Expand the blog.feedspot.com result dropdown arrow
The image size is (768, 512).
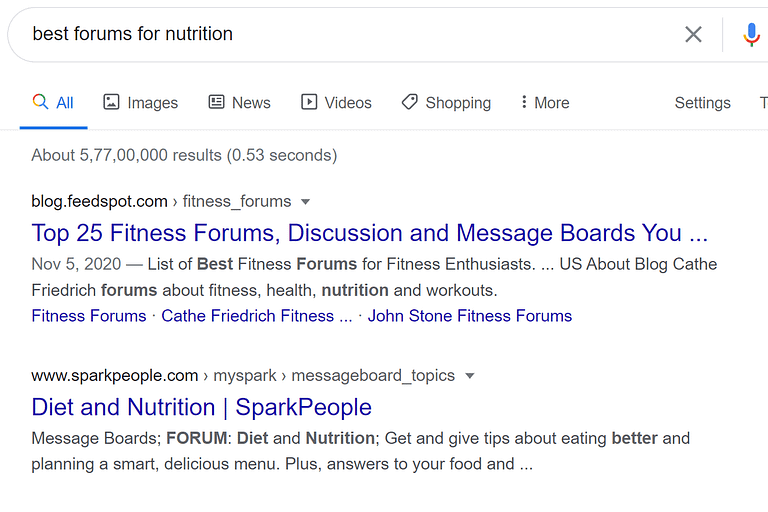(305, 202)
